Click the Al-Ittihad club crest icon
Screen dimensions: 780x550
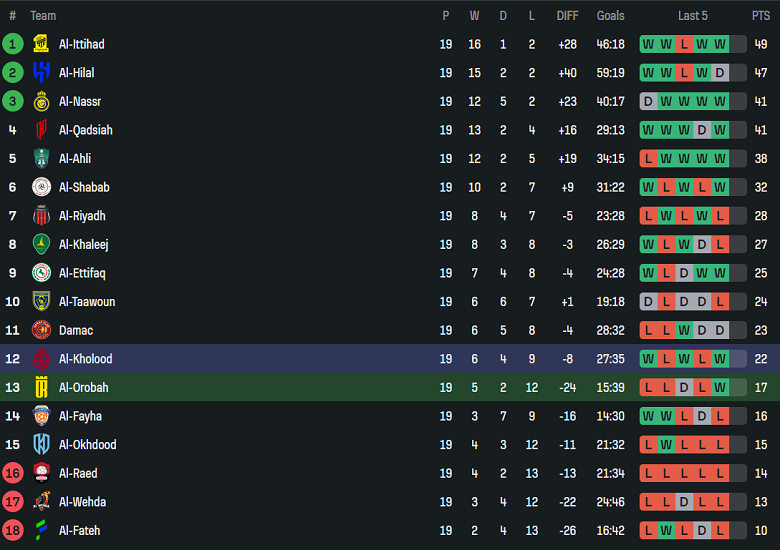[41, 44]
